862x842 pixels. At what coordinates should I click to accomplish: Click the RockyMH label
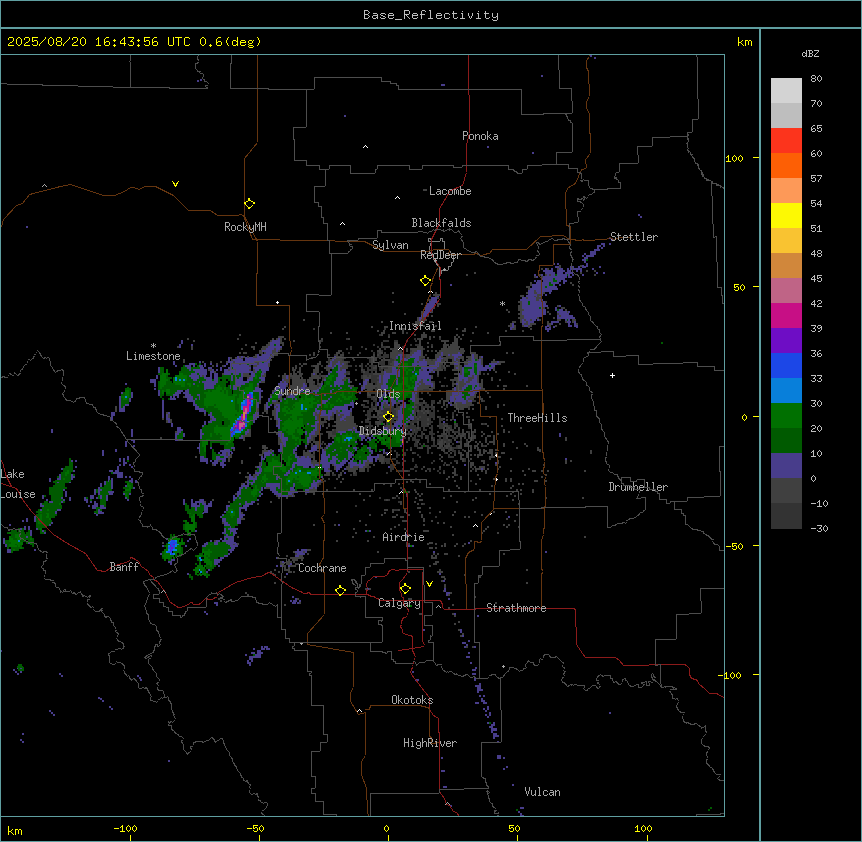(245, 227)
